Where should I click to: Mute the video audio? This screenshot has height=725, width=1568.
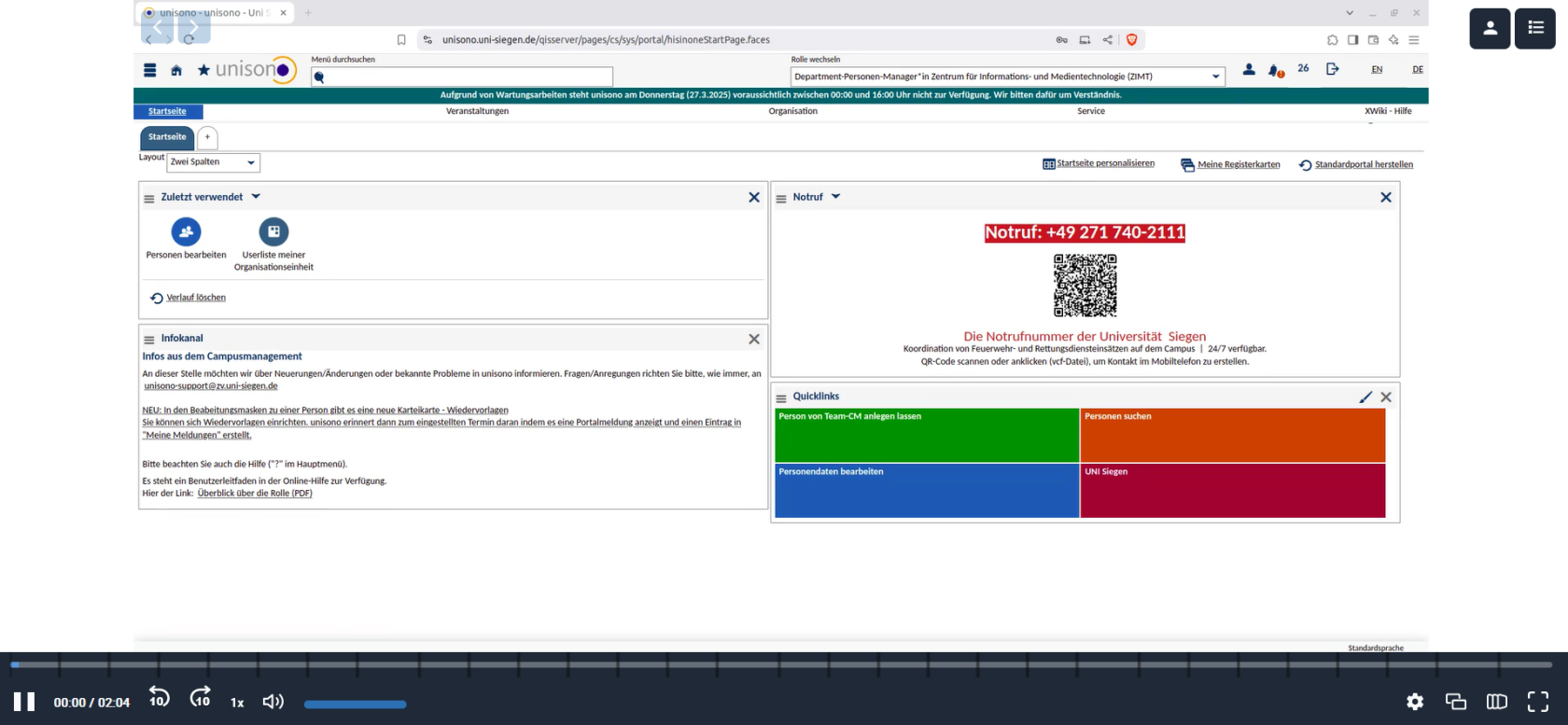click(x=273, y=702)
